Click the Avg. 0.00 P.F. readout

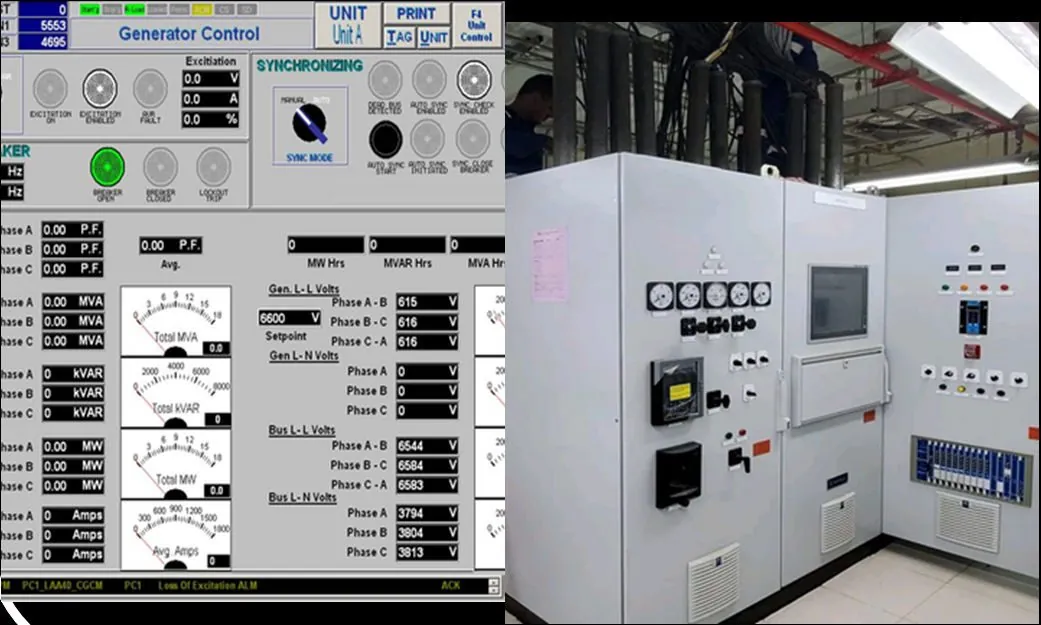[x=171, y=246]
